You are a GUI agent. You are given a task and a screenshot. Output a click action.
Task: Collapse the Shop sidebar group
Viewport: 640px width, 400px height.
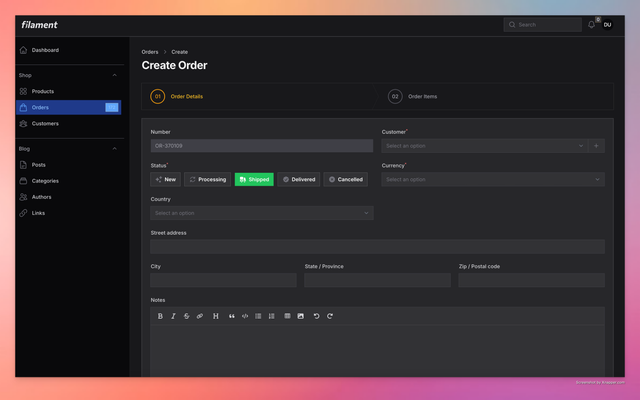tap(115, 75)
